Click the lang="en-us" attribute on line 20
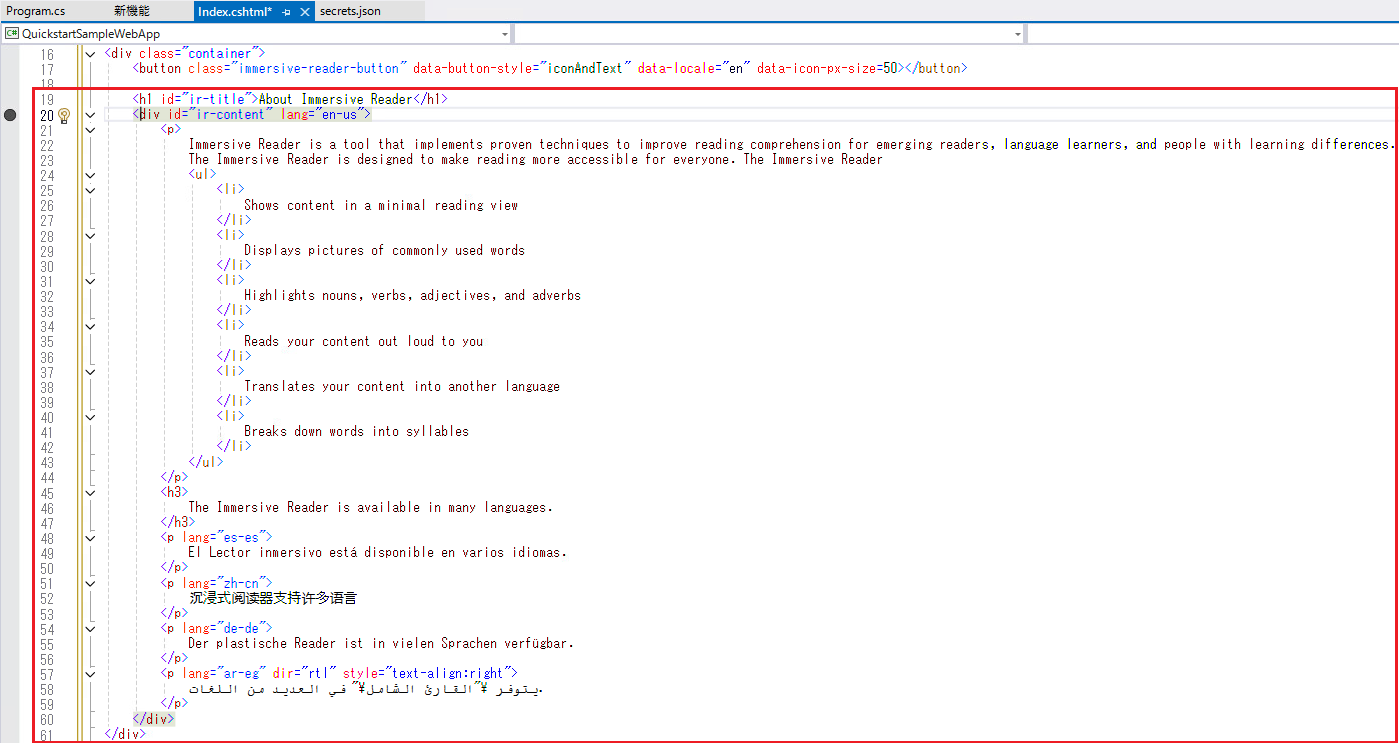 tap(321, 115)
